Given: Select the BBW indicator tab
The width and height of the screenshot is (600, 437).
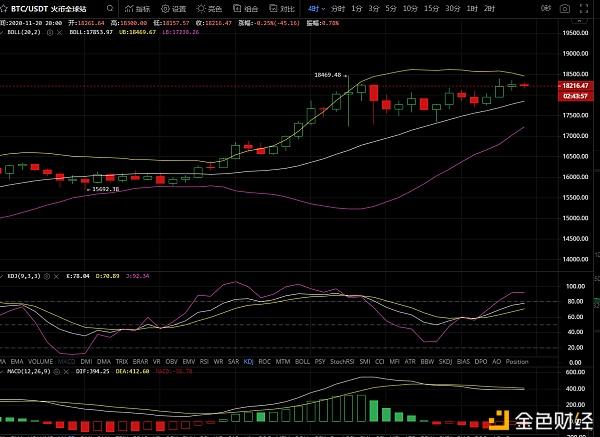Looking at the screenshot, I should (427, 362).
